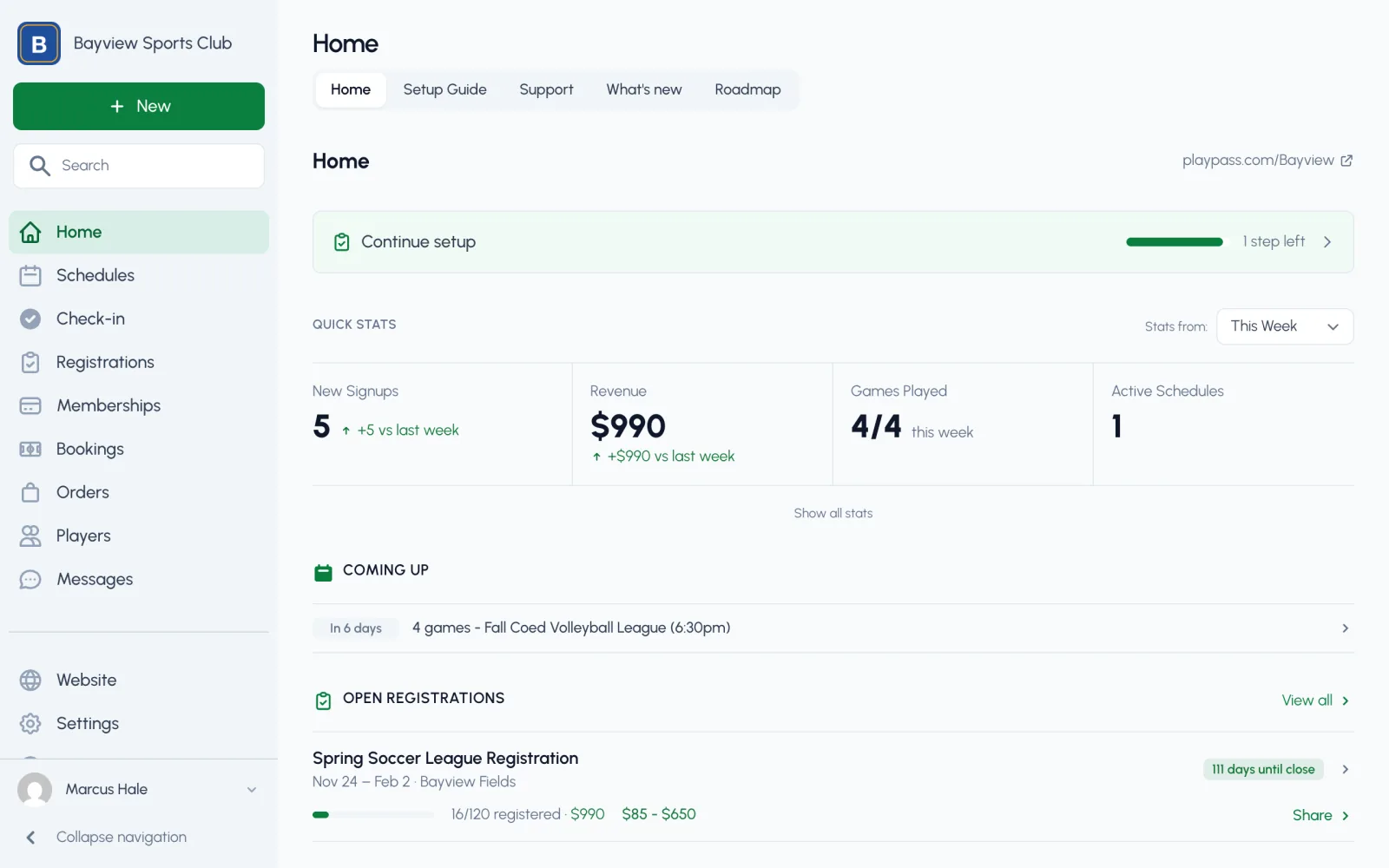Screen dimensions: 1389x868
Task: Go to Bookings in the sidebar
Action: [x=139, y=449]
